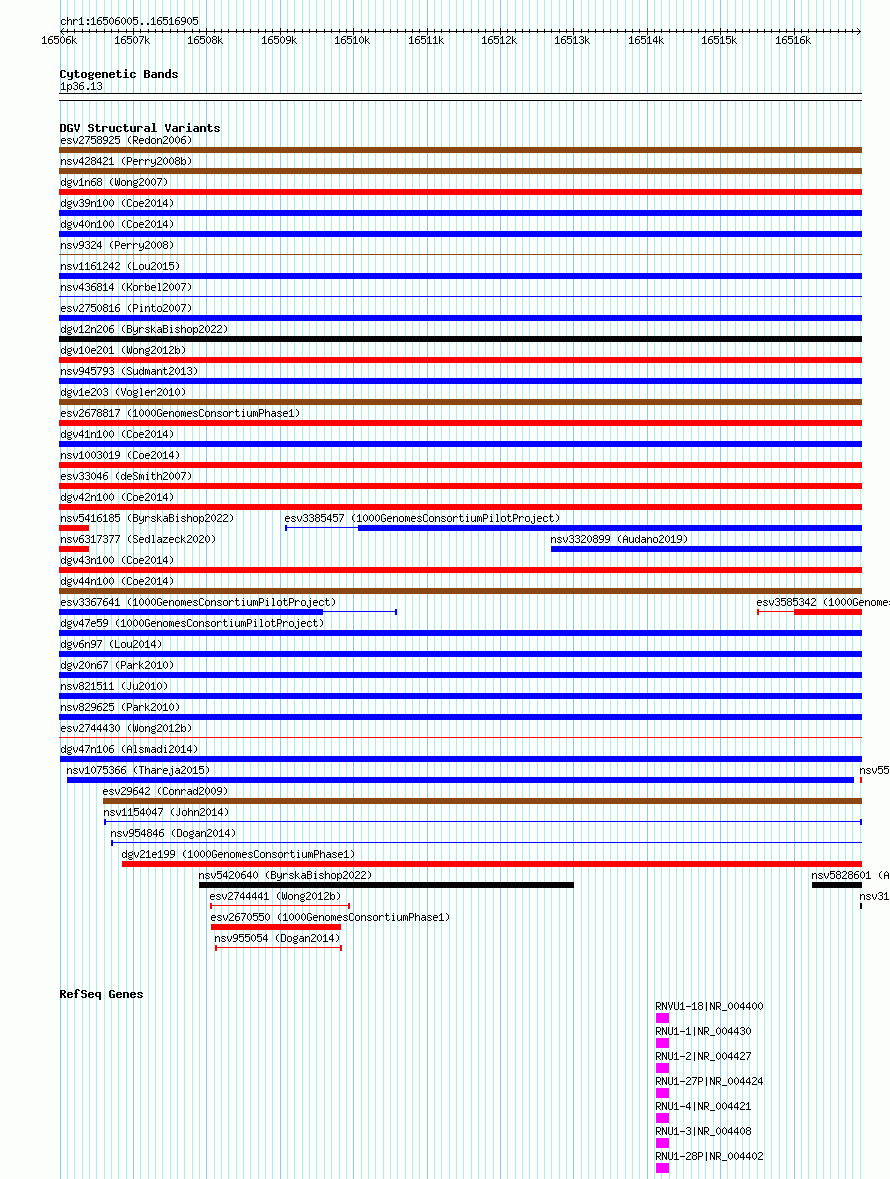Click the RefSeq Genes track title
The image size is (890, 1179).
(101, 994)
